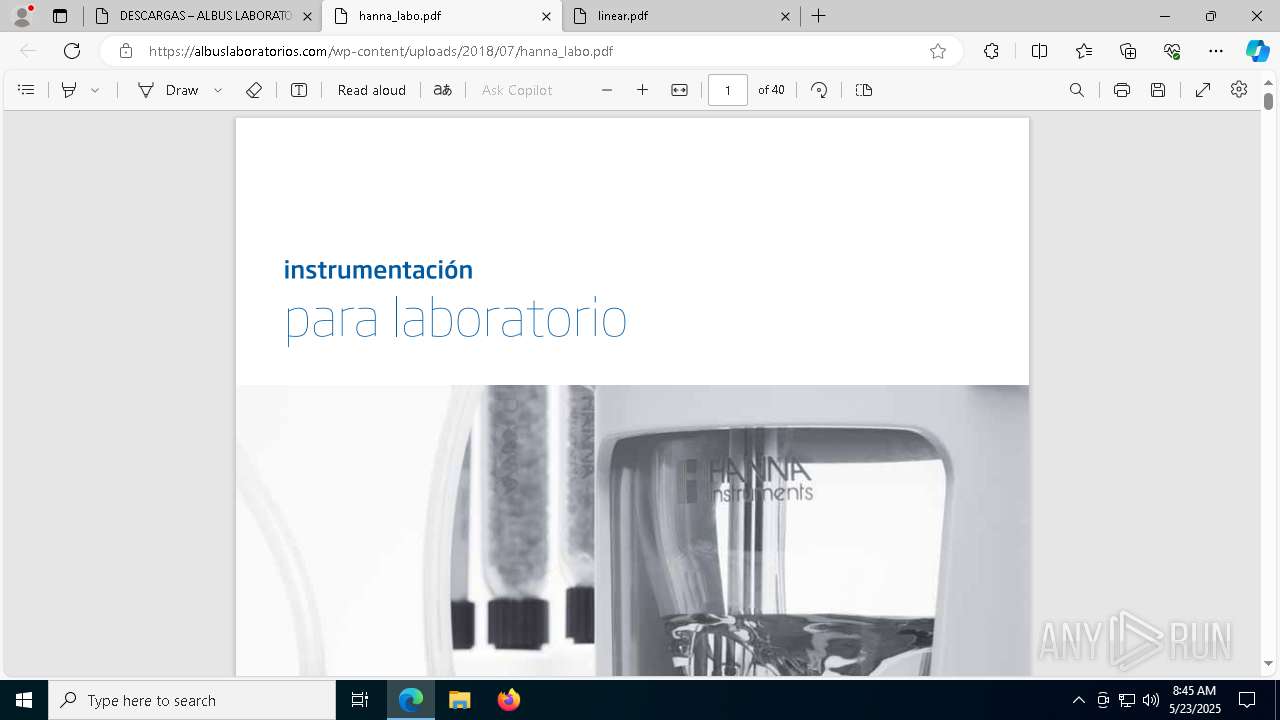Open PDF settings gear

1239,90
